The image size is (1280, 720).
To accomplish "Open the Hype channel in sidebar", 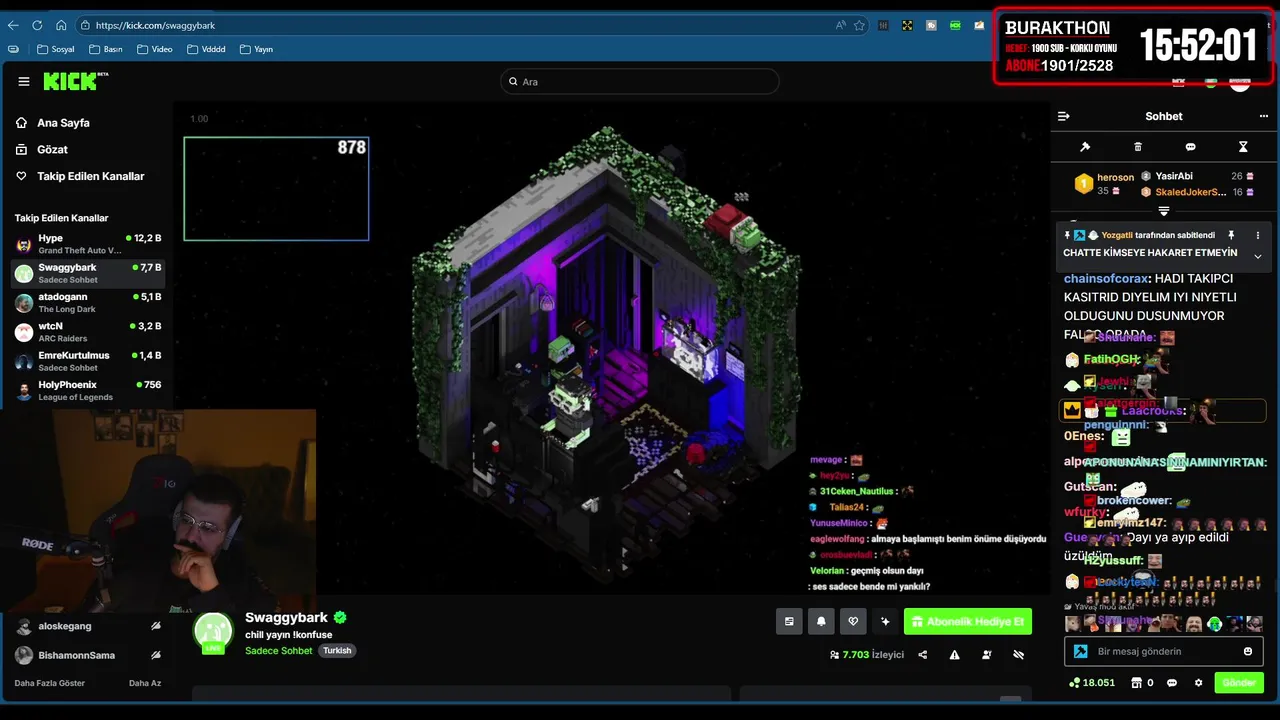I will pyautogui.click(x=88, y=244).
